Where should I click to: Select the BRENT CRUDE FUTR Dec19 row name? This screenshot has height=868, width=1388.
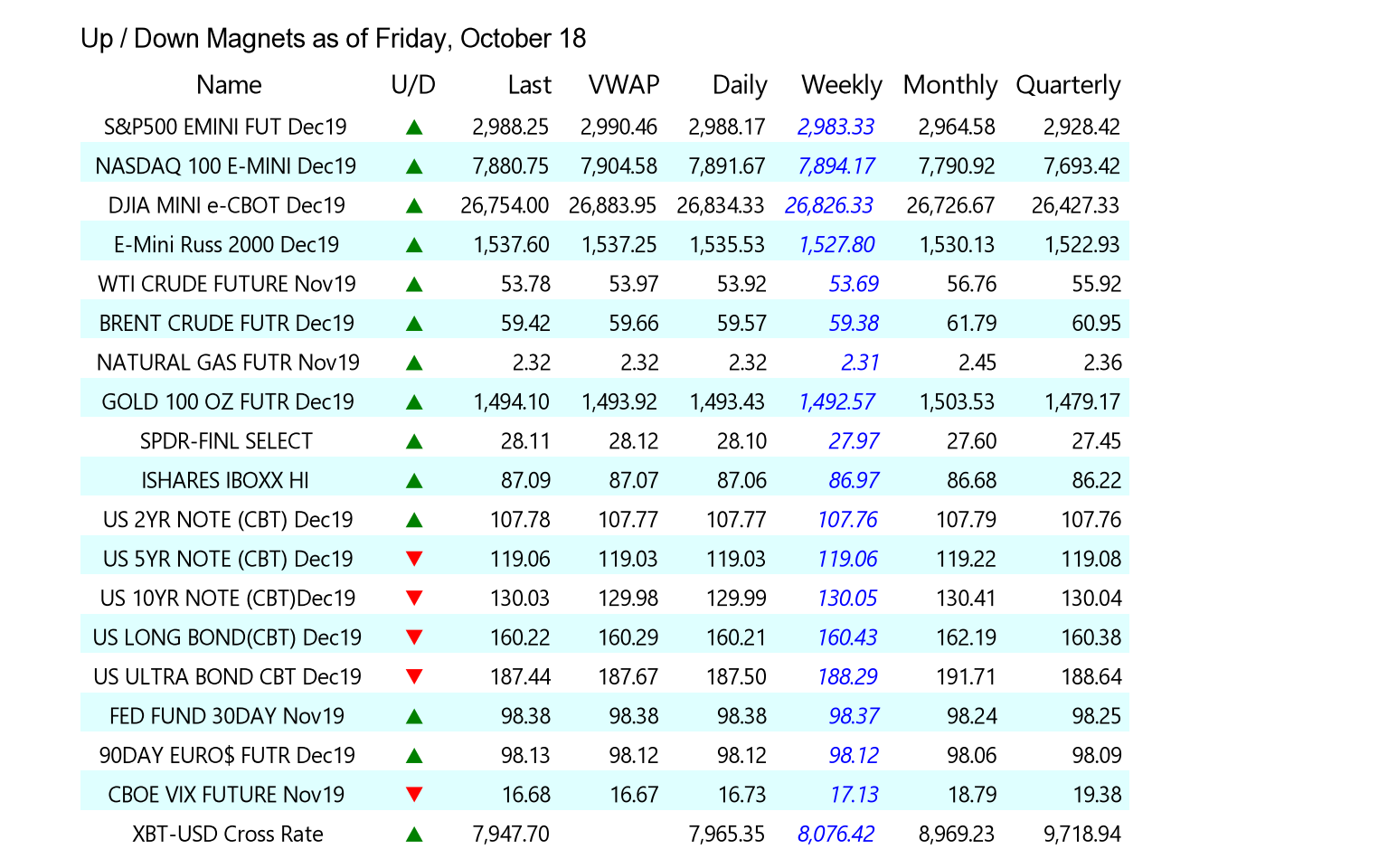227,324
